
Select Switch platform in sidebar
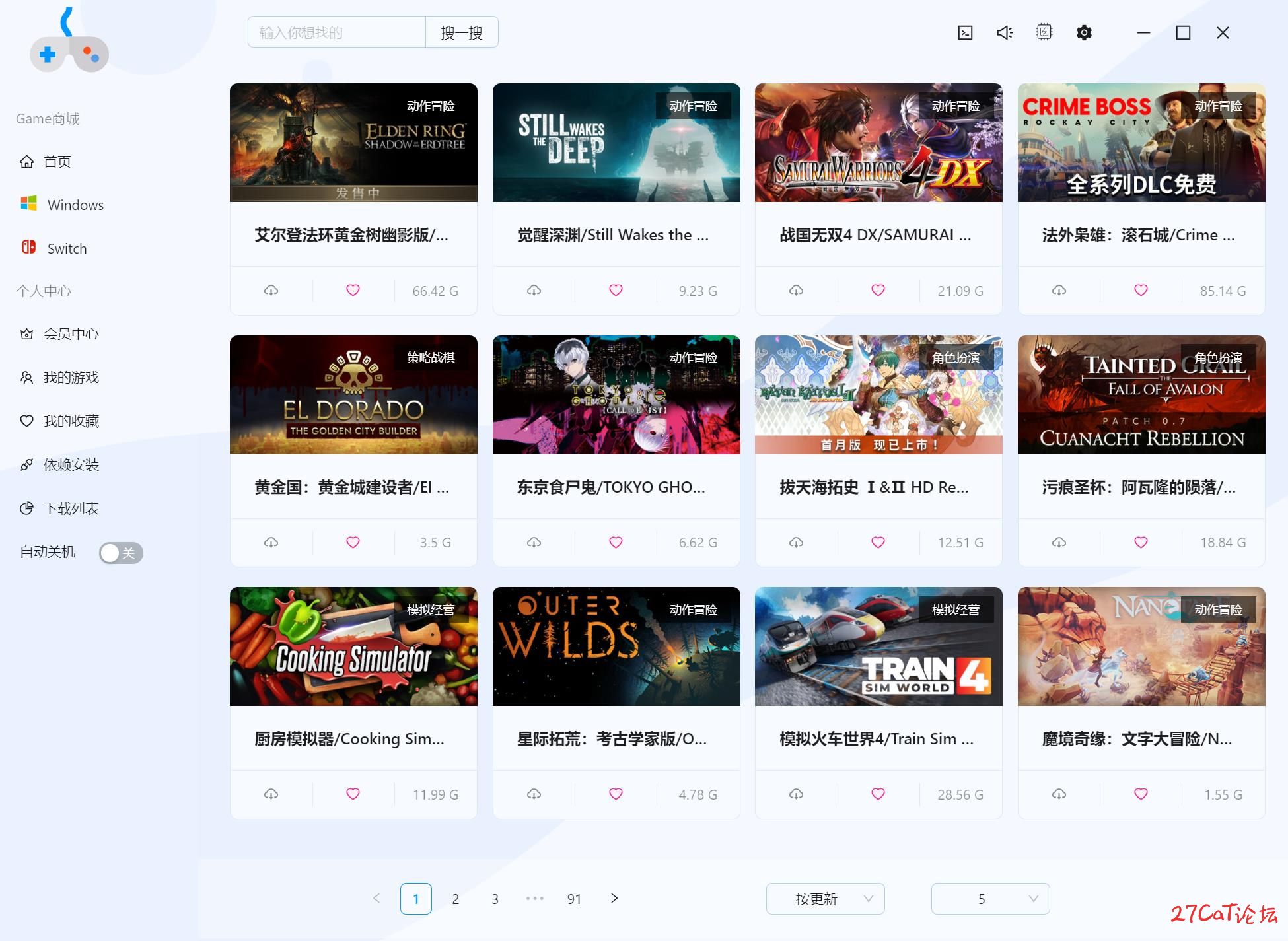pyautogui.click(x=54, y=248)
